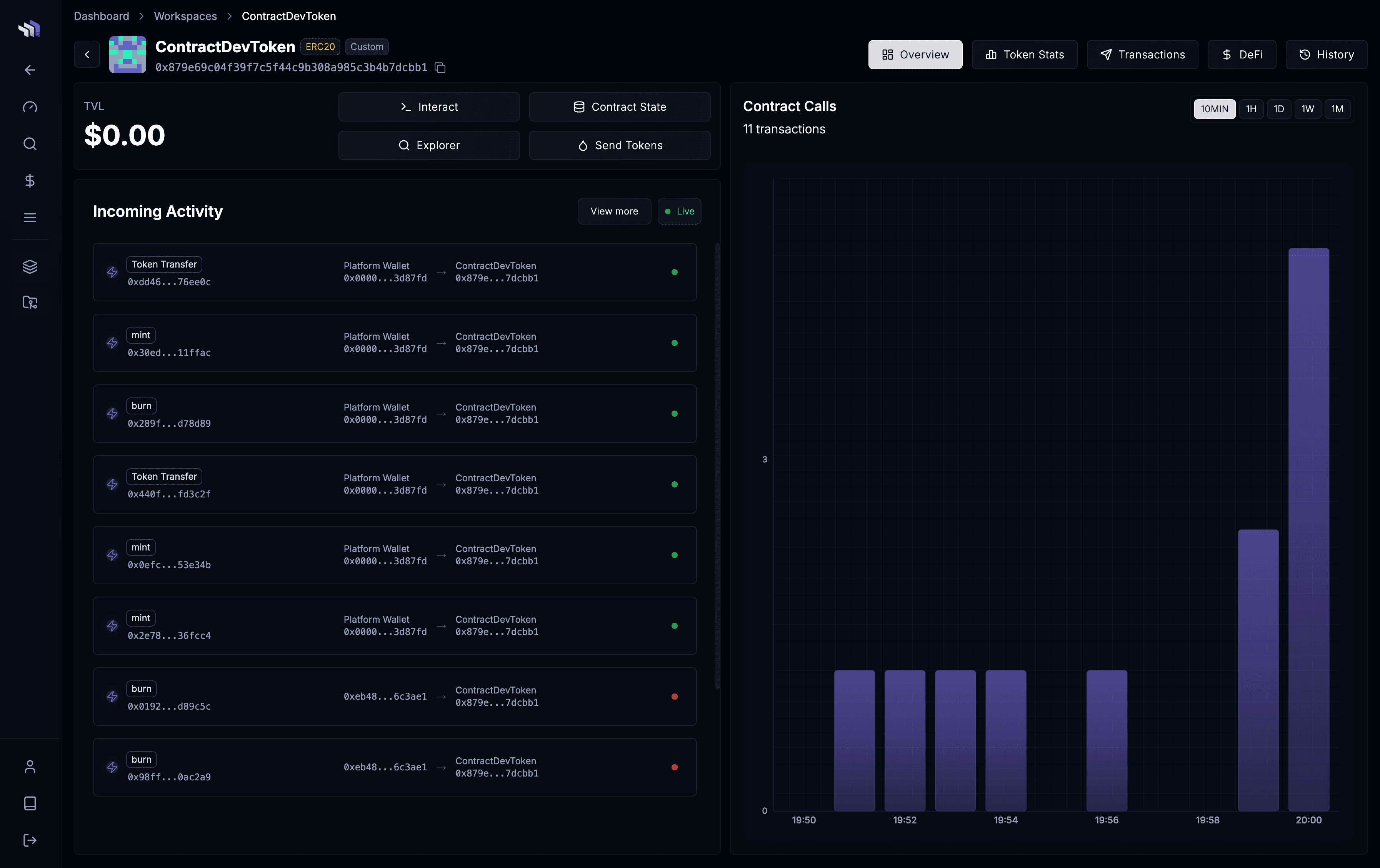Click the Incoming Activity scrollbar
This screenshot has height=868, width=1380.
718,464
